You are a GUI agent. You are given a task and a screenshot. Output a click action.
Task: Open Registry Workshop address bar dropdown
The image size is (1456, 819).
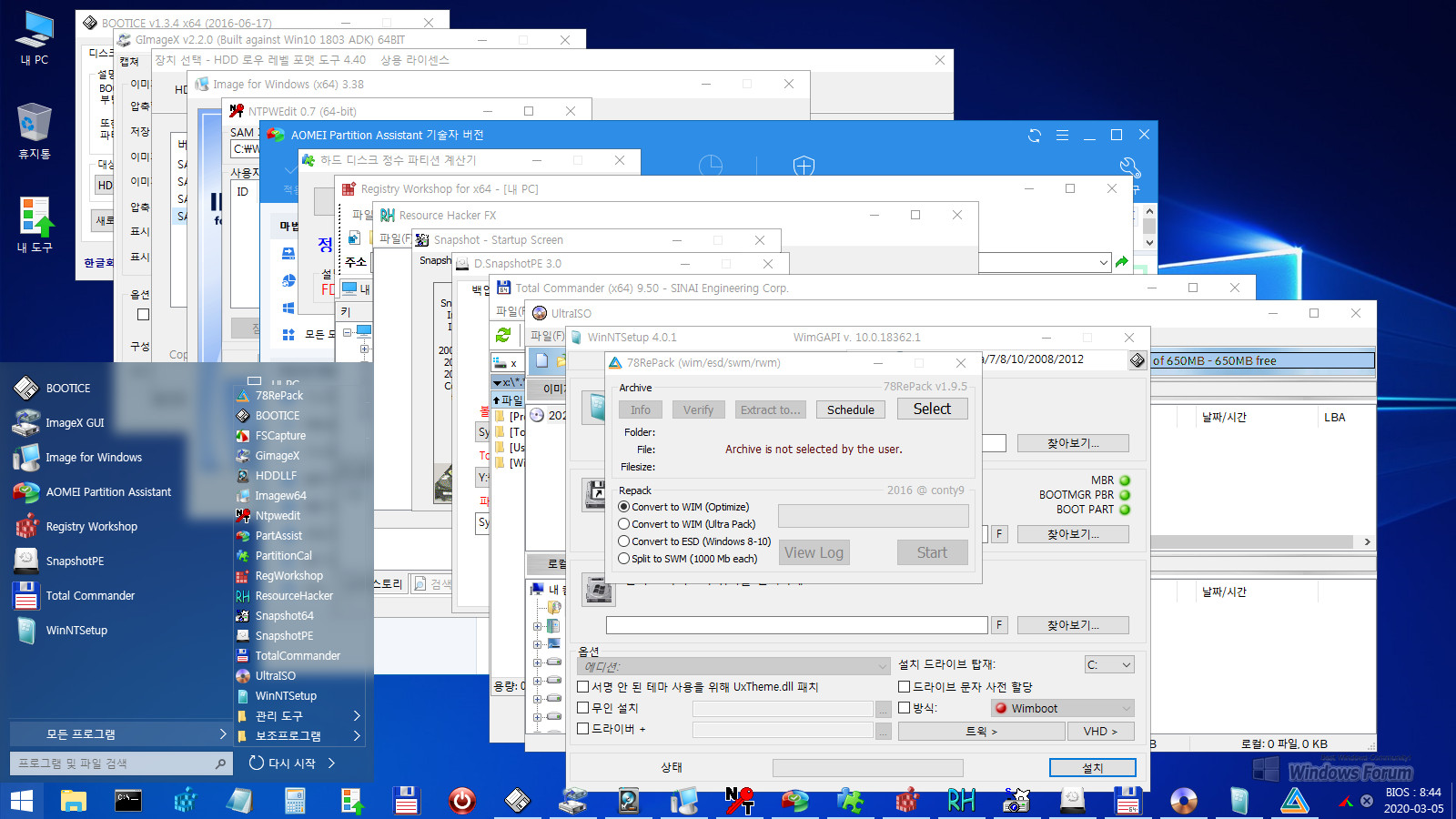click(x=1103, y=262)
